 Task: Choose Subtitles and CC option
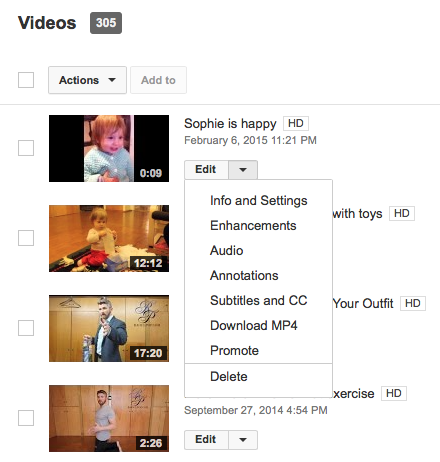pyautogui.click(x=258, y=301)
